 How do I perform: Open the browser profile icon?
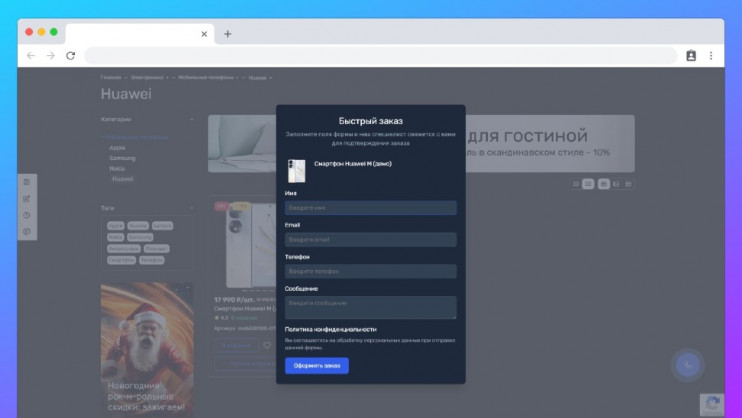click(691, 56)
